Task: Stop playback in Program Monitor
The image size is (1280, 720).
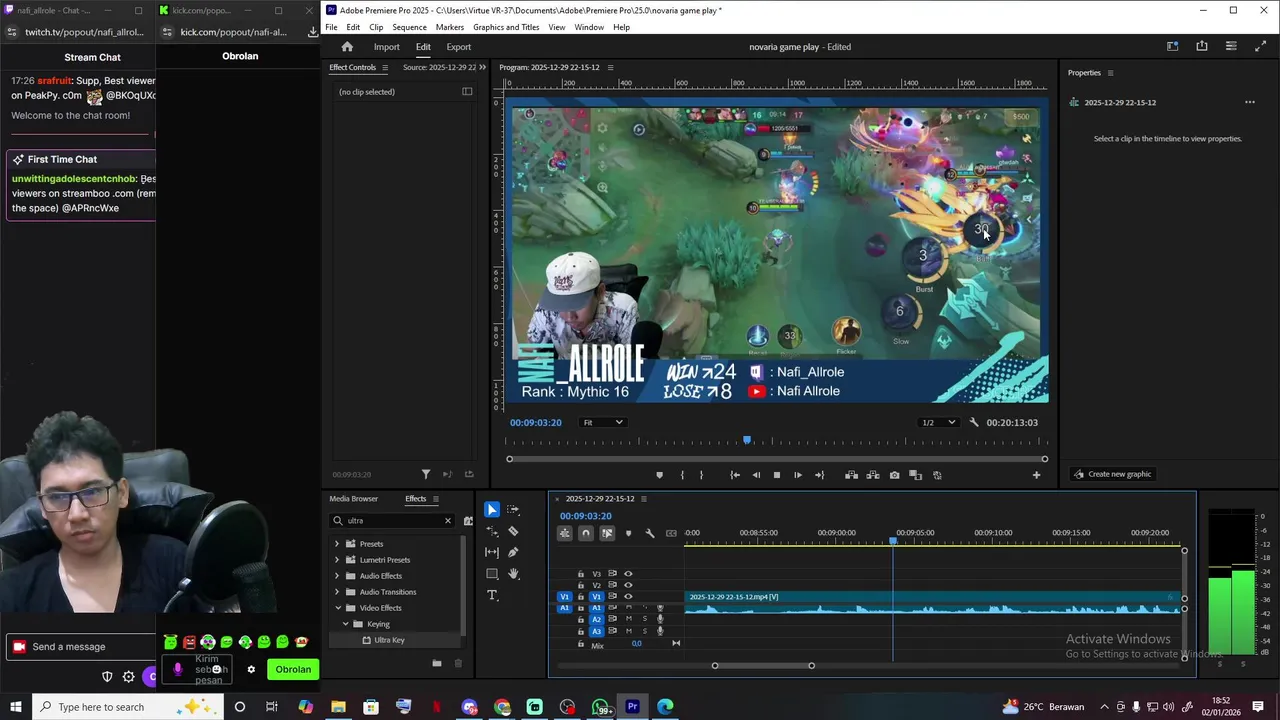Action: [x=777, y=475]
